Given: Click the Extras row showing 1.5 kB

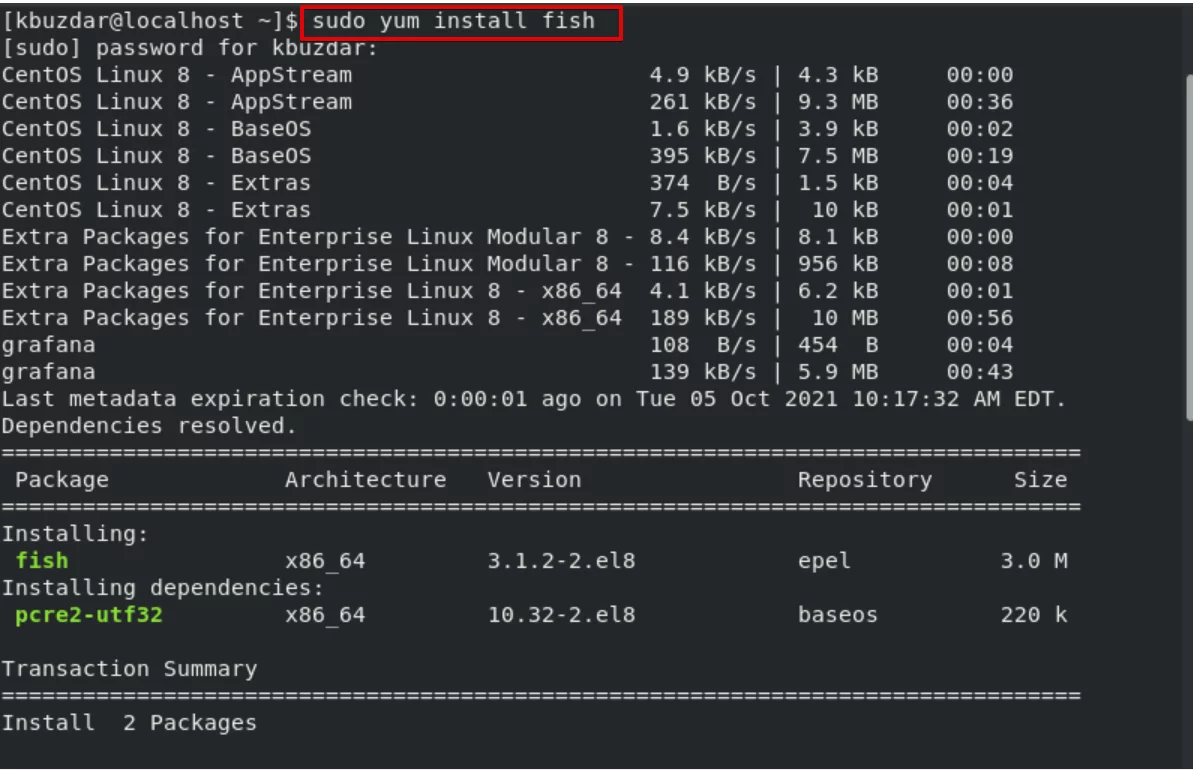Looking at the screenshot, I should [507, 183].
